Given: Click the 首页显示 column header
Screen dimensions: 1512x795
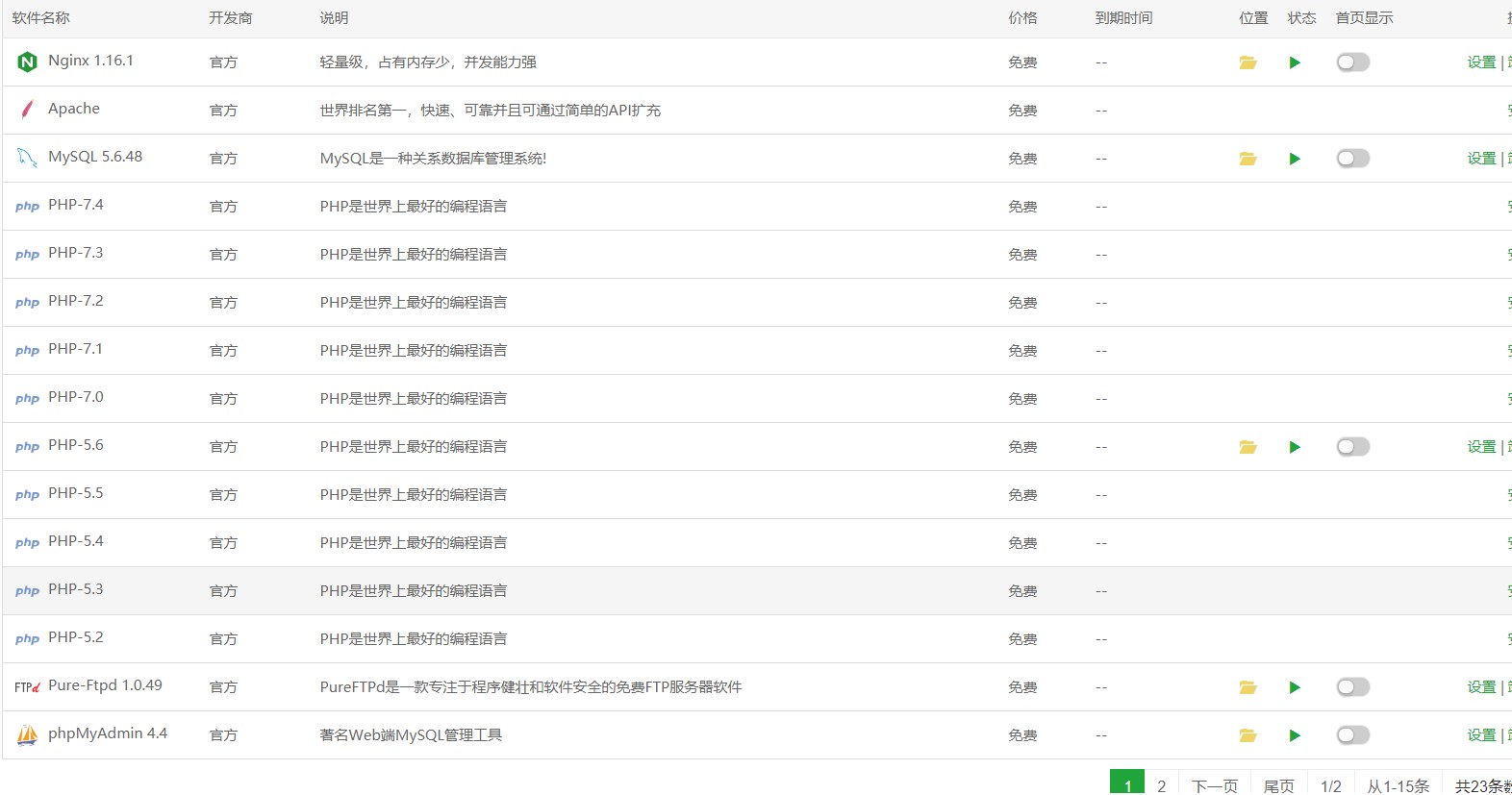Looking at the screenshot, I should click(1364, 18).
